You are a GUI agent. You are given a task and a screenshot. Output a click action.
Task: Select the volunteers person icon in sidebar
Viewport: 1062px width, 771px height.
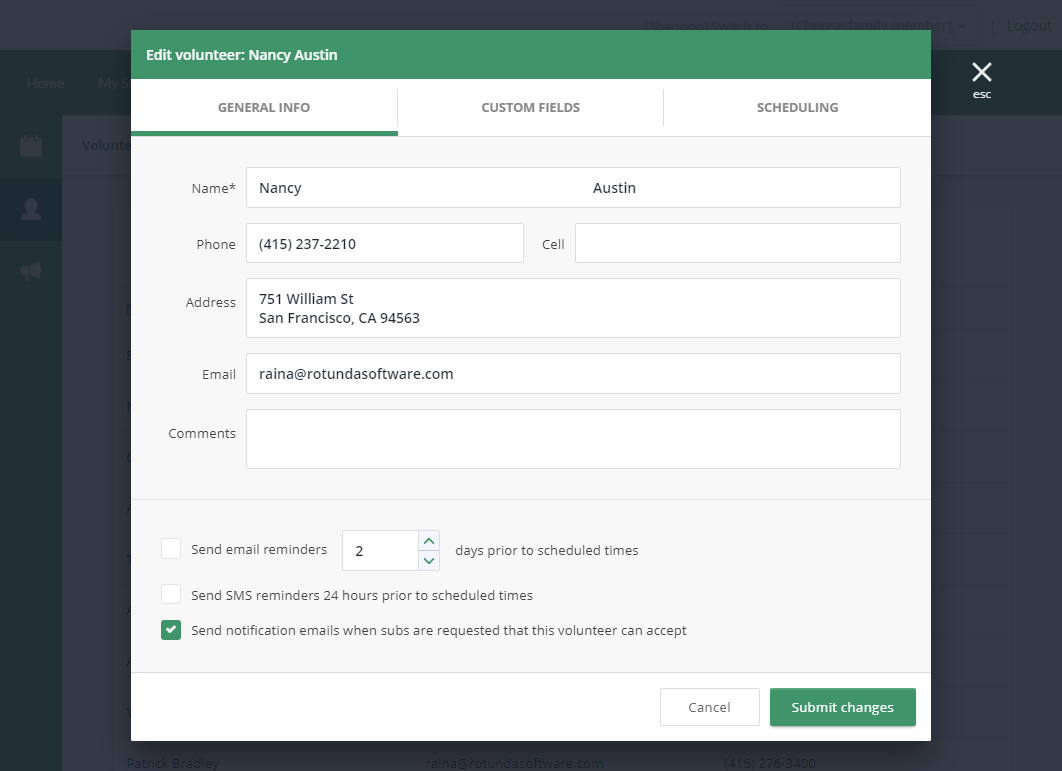coord(31,209)
